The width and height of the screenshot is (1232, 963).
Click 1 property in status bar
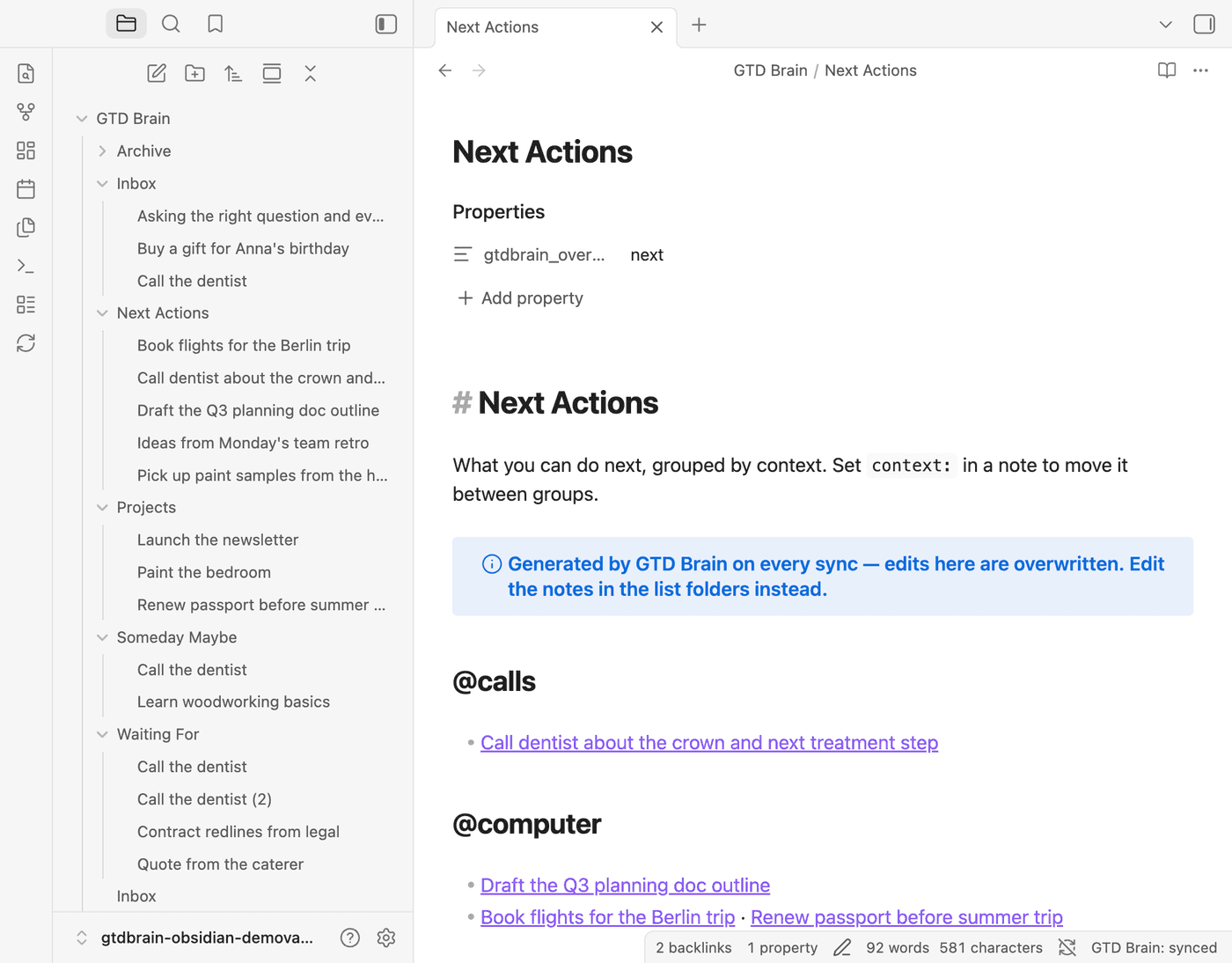782,948
